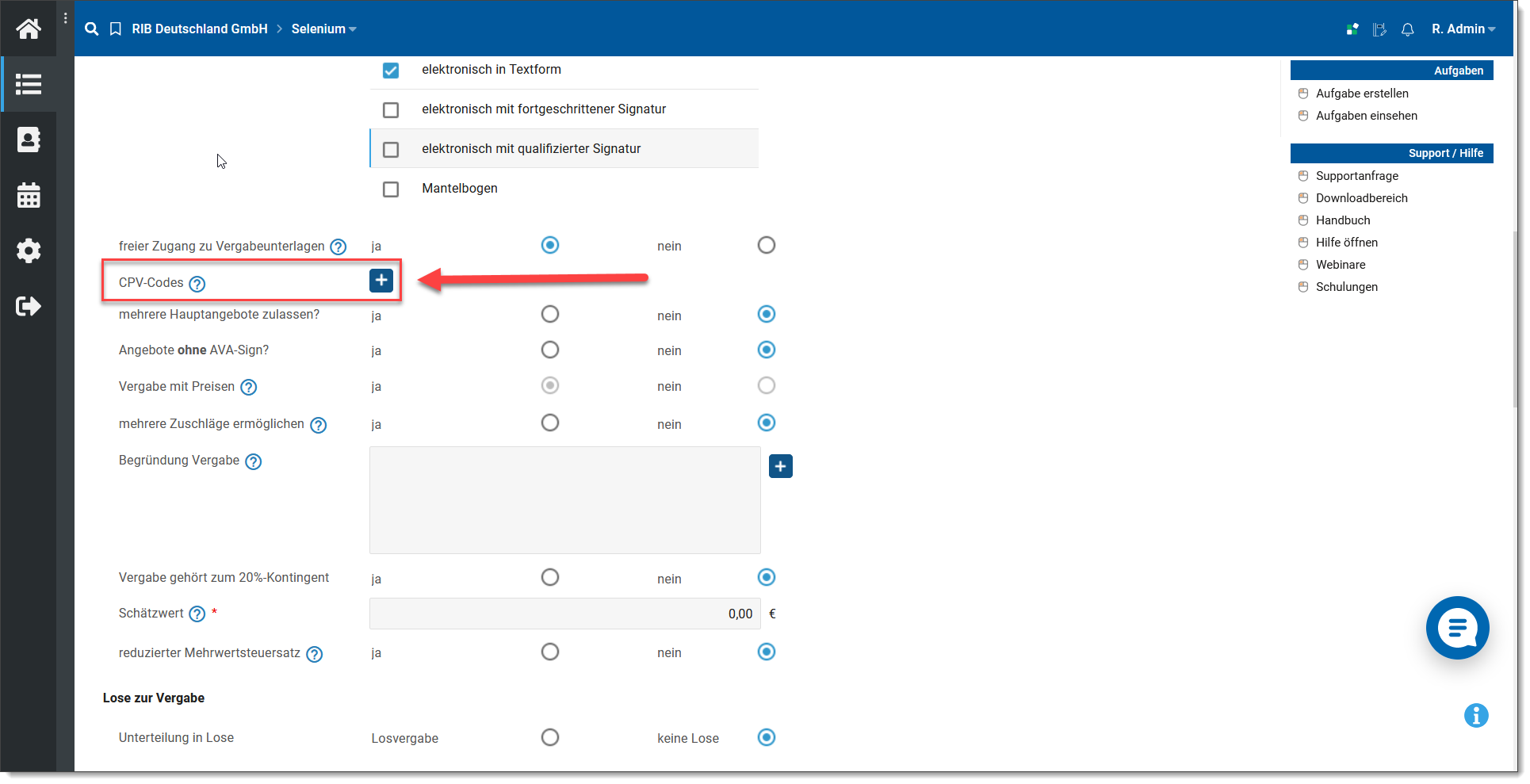Screen dimensions: 1530x784
Task: Open the contacts address book icon
Action: coord(29,140)
